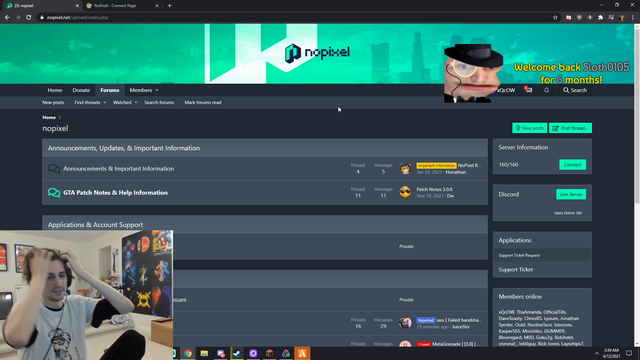
Task: Go back with browser back arrow
Action: (x=7, y=18)
